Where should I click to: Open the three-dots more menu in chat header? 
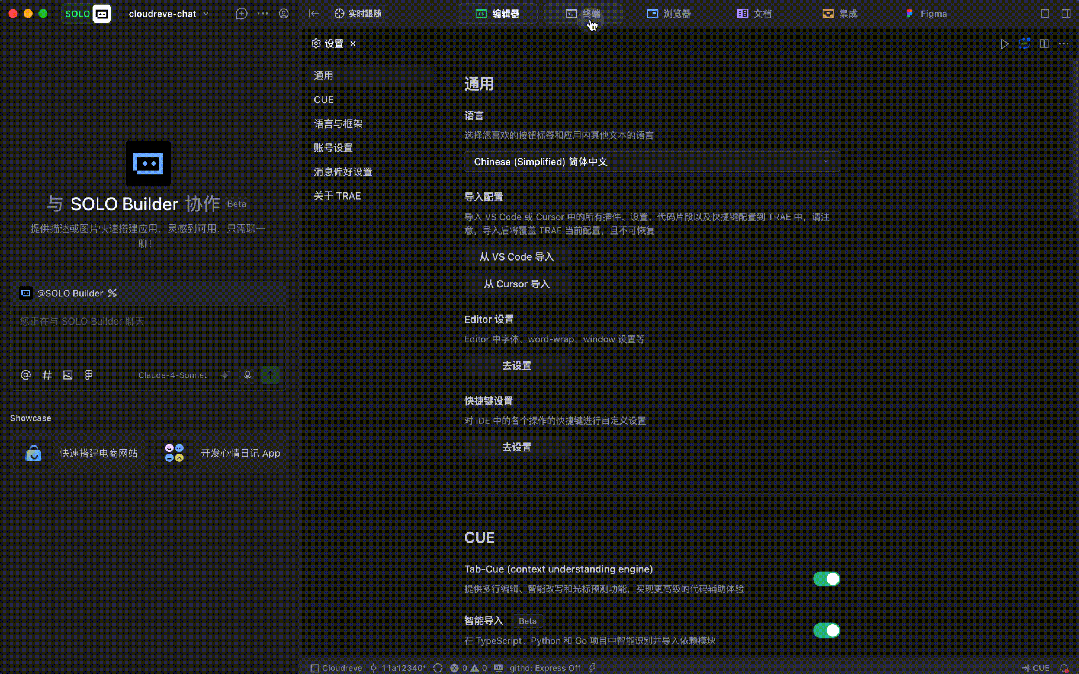[263, 14]
